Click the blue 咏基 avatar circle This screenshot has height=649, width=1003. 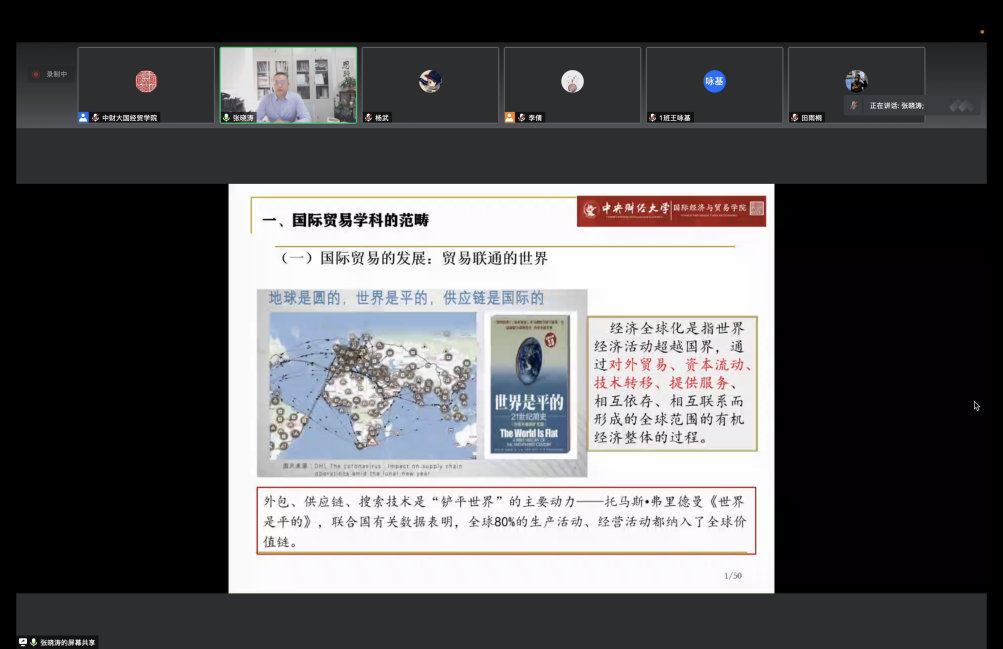[714, 81]
